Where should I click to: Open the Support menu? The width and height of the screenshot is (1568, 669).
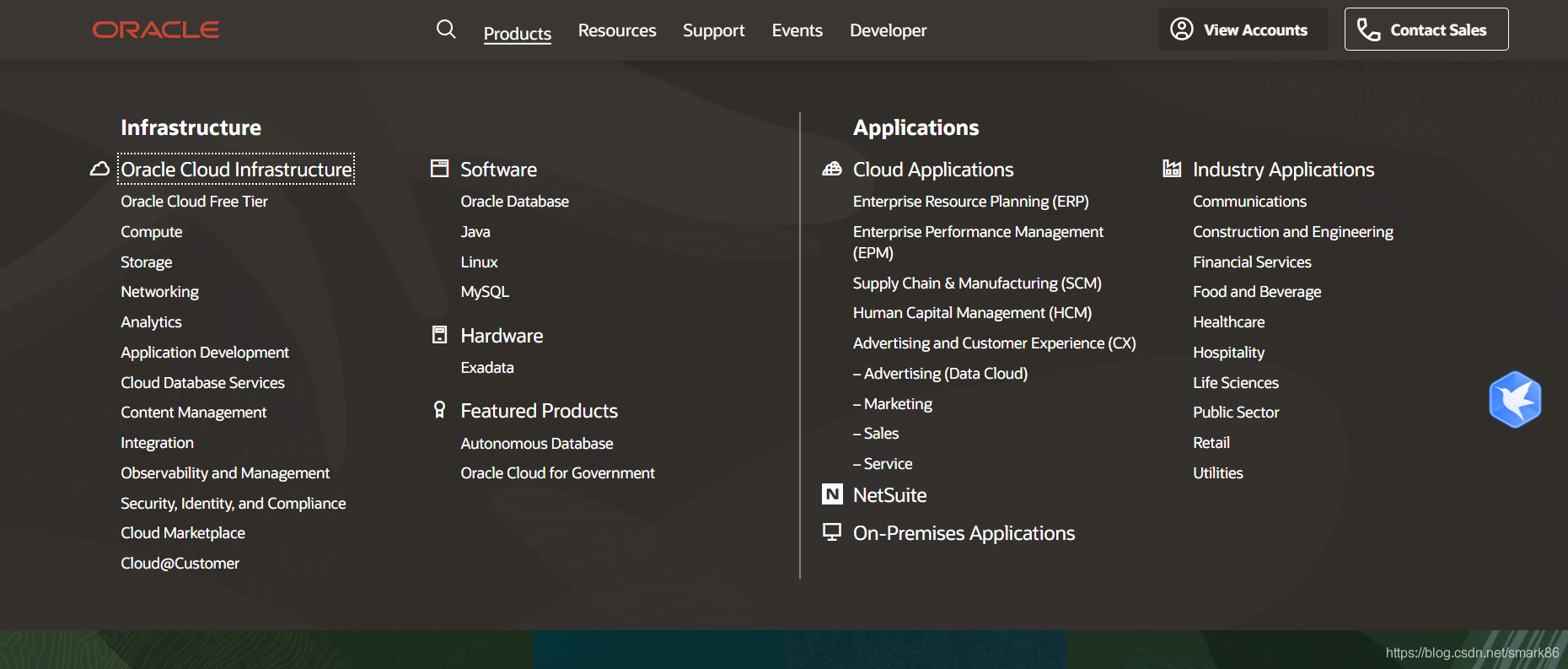(714, 30)
